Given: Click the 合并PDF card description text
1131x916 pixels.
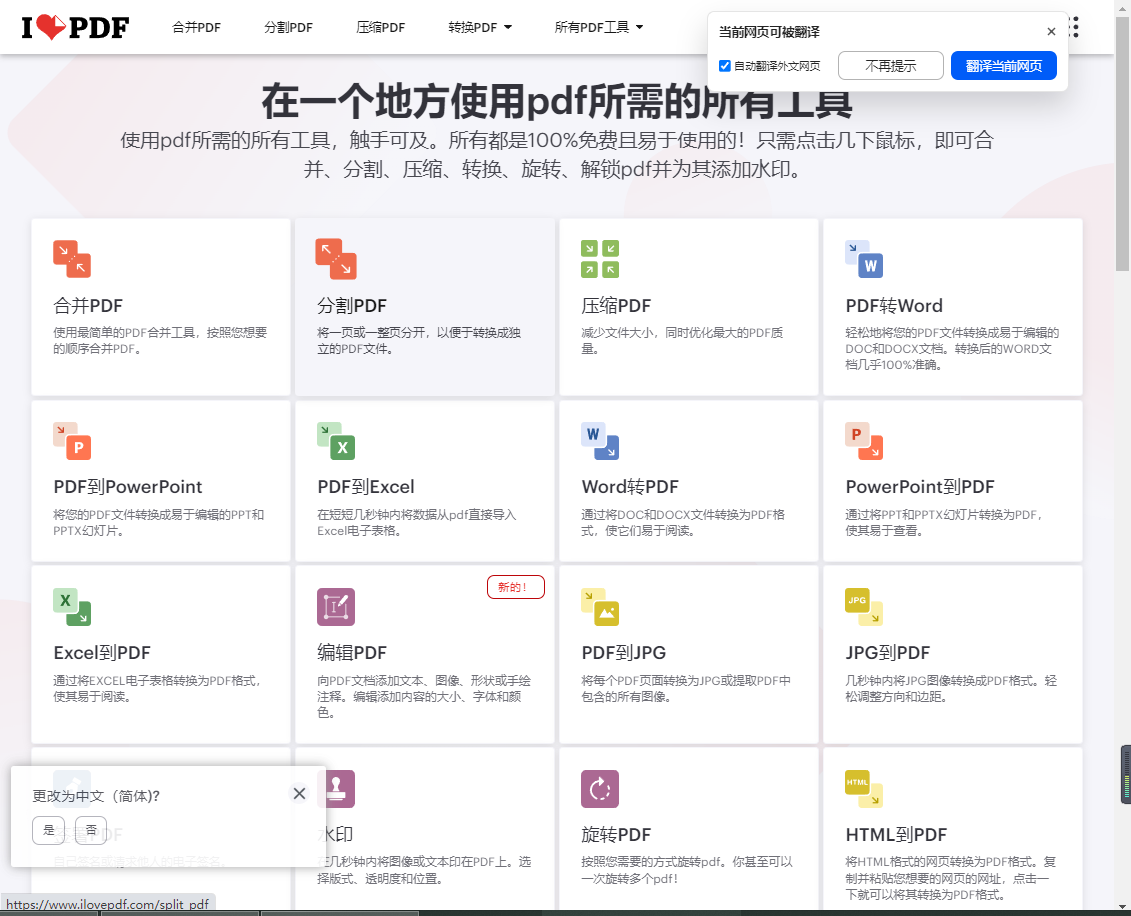Looking at the screenshot, I should point(160,340).
